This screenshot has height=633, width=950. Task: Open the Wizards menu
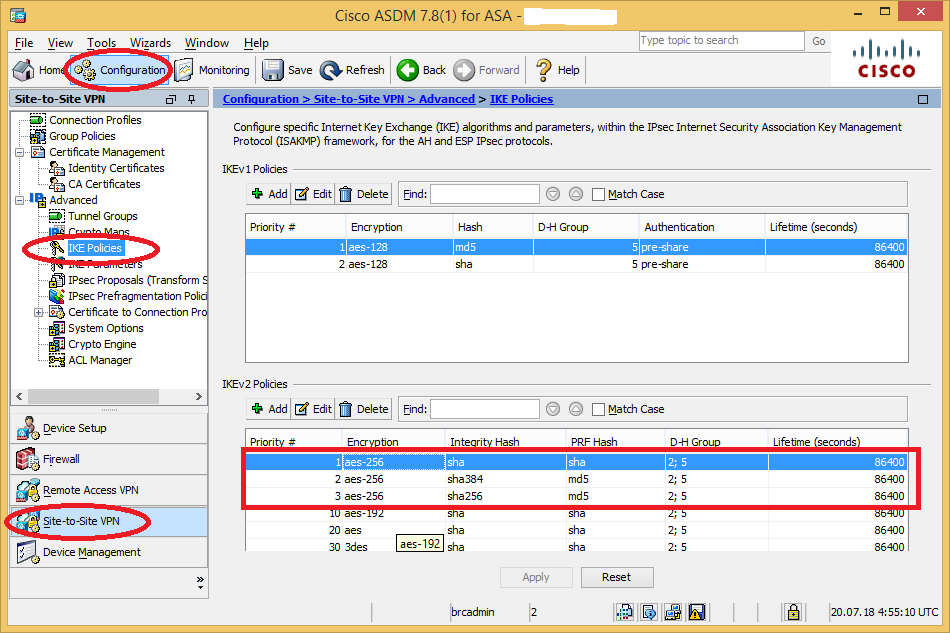(150, 42)
